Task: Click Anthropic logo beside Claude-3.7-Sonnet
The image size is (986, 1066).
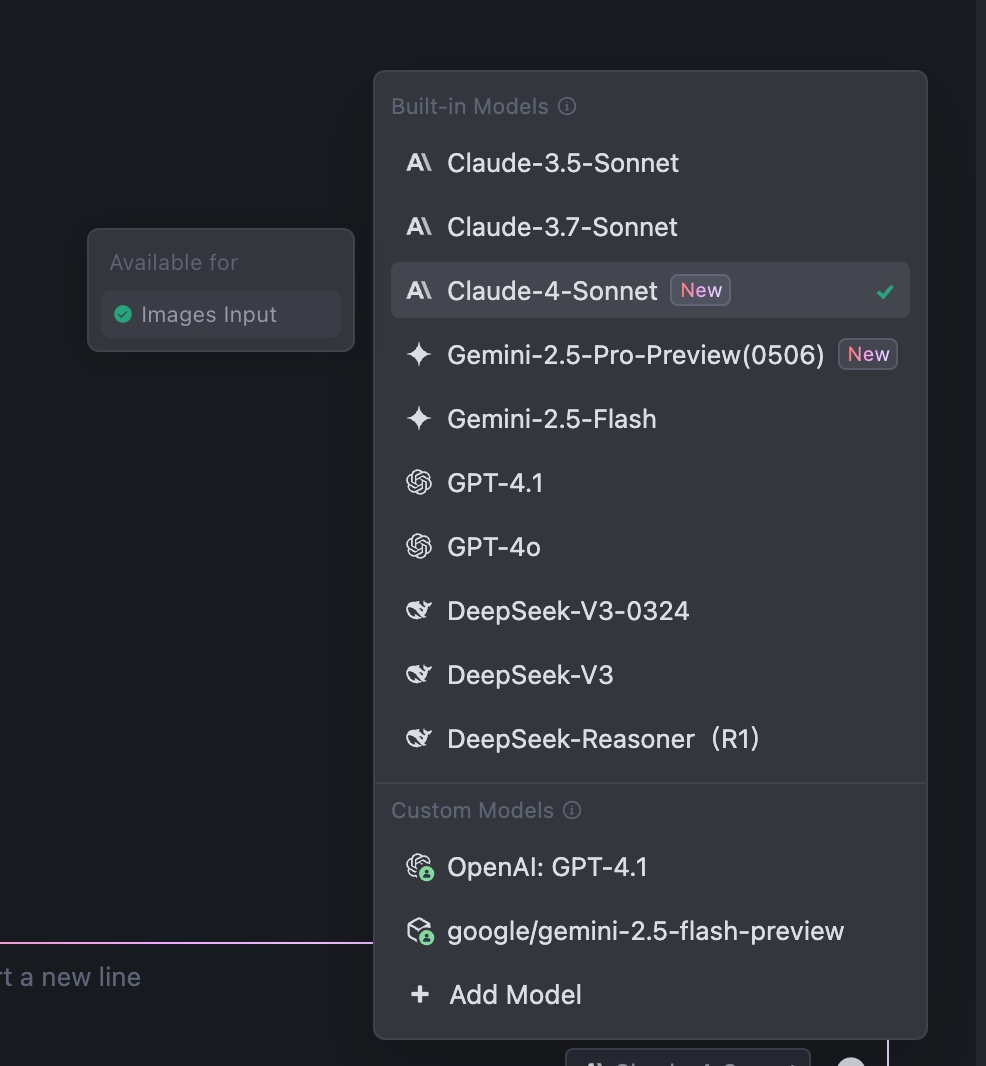Action: (x=419, y=227)
